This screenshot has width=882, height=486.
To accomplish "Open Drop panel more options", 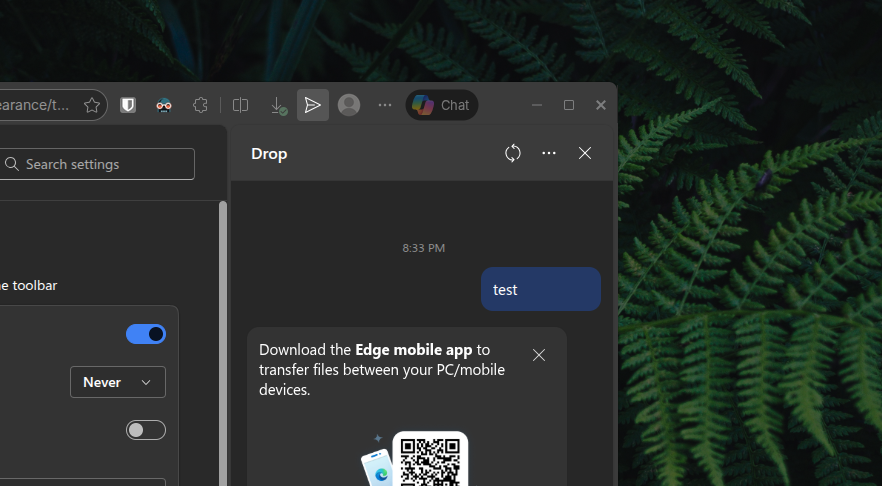I will click(549, 153).
